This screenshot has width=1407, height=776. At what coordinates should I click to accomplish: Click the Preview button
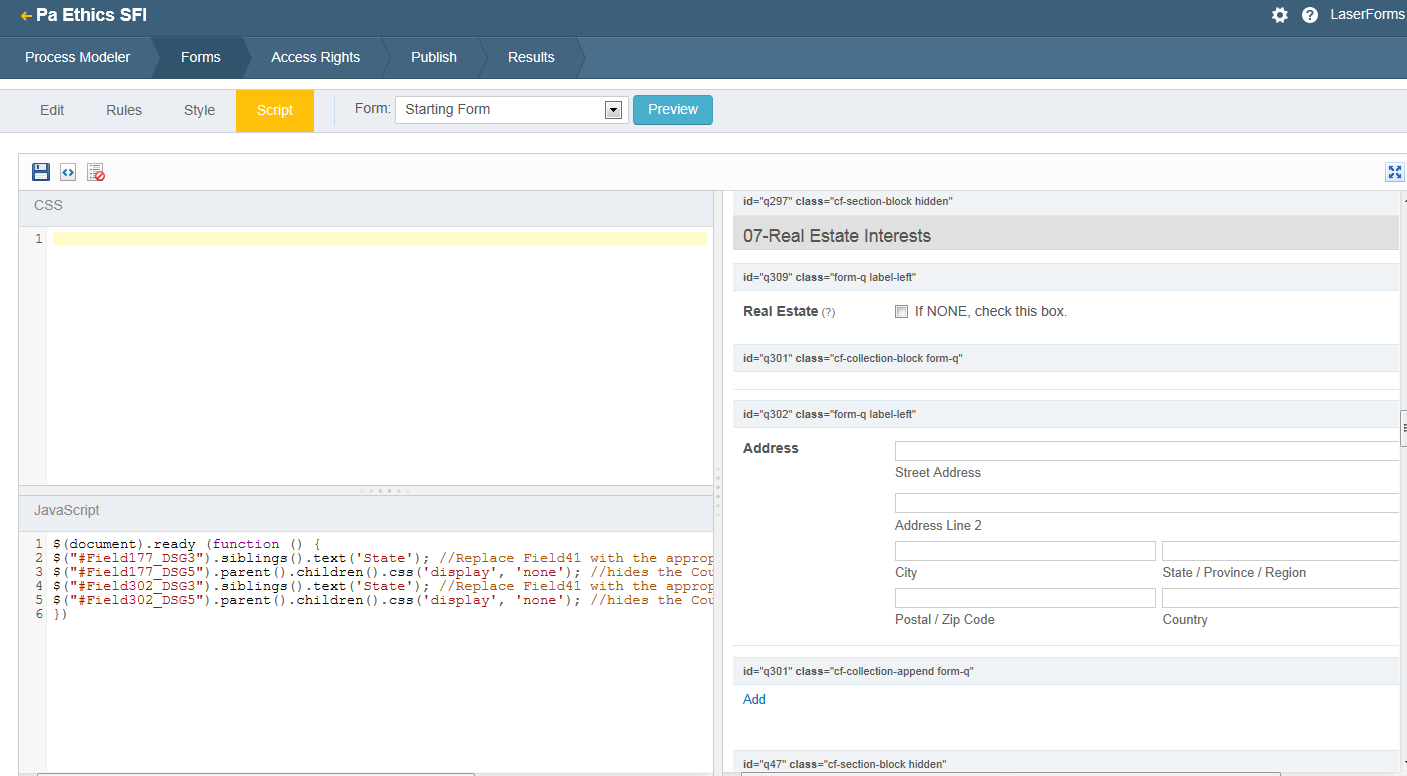pos(672,110)
